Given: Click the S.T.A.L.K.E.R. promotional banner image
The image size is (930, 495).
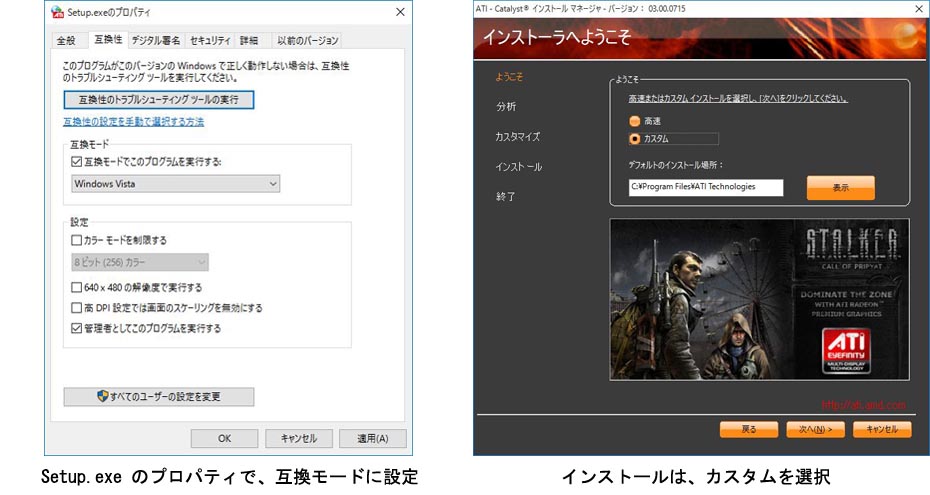Looking at the screenshot, I should (x=759, y=299).
